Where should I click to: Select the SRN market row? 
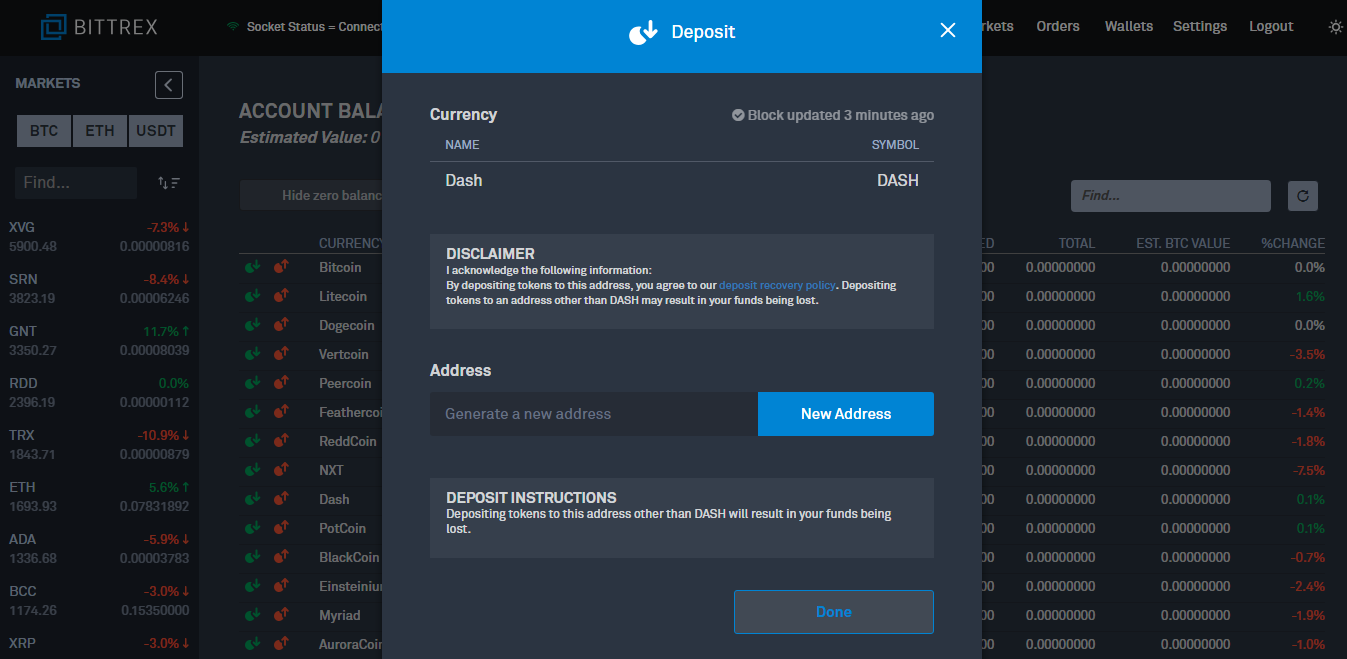click(x=99, y=288)
